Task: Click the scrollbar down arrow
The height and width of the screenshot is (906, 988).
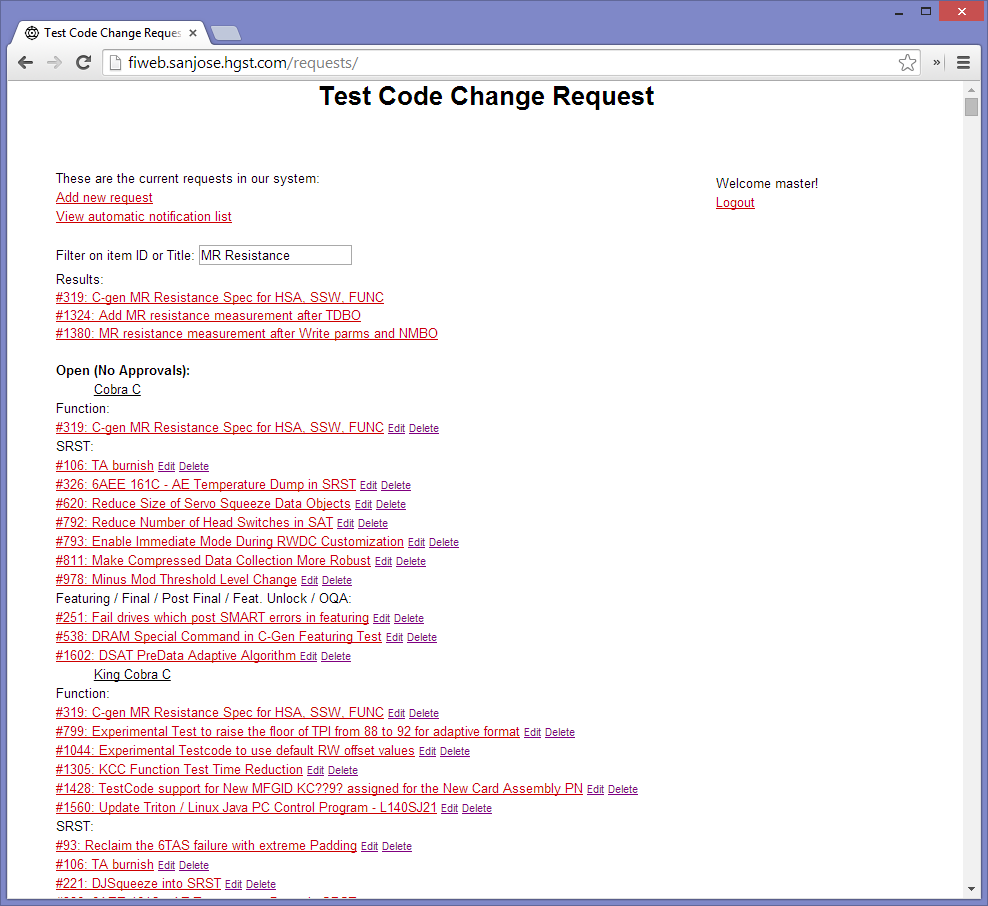Action: point(971,889)
